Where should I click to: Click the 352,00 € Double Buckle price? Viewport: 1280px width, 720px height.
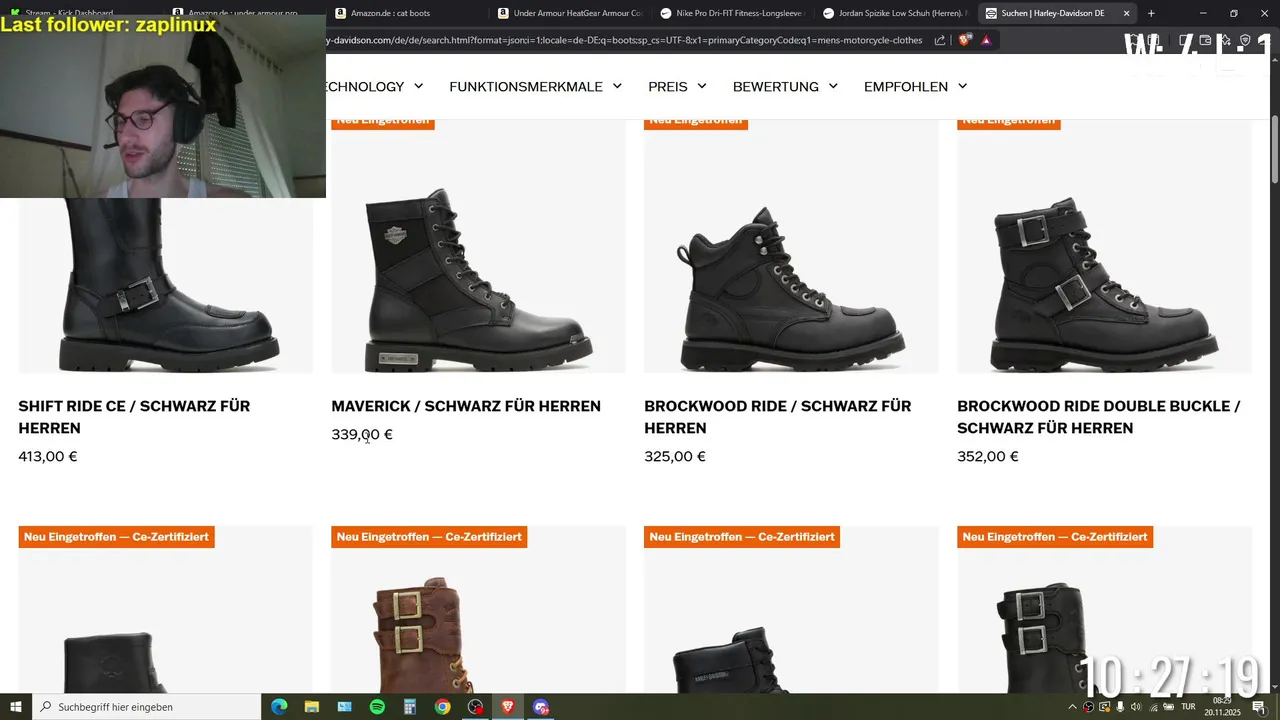(988, 456)
